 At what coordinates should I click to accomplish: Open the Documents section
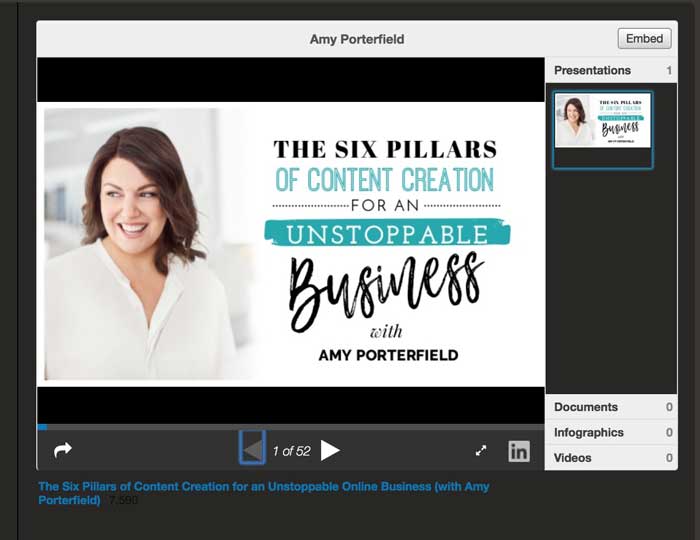(611, 407)
